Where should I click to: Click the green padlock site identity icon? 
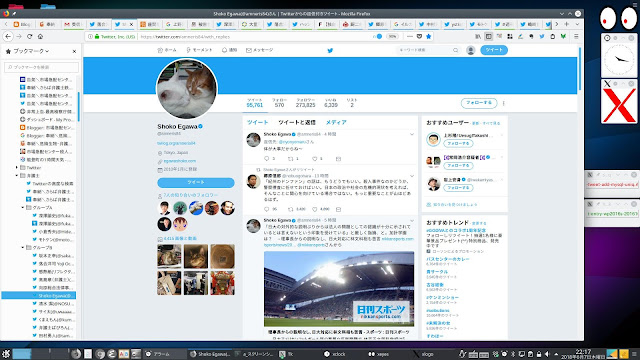click(97, 36)
